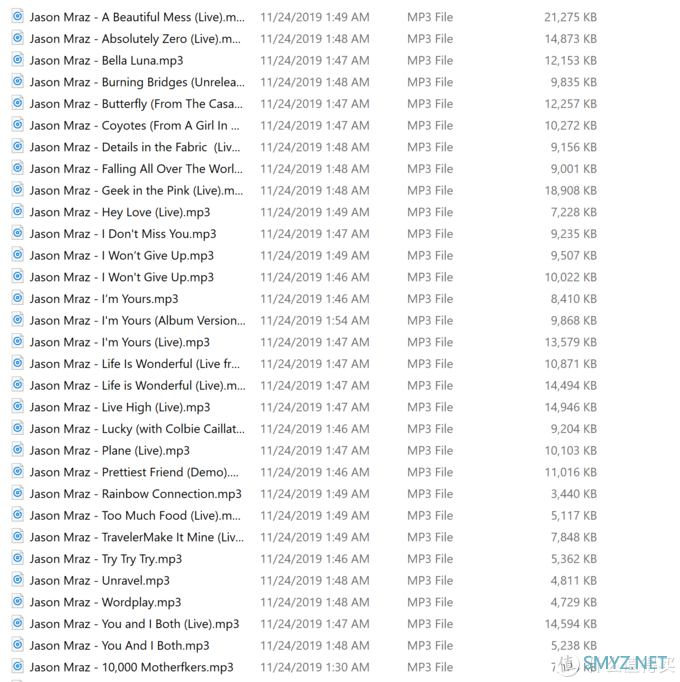
Task: Click the size value '18,908 KB'
Action: (570, 191)
